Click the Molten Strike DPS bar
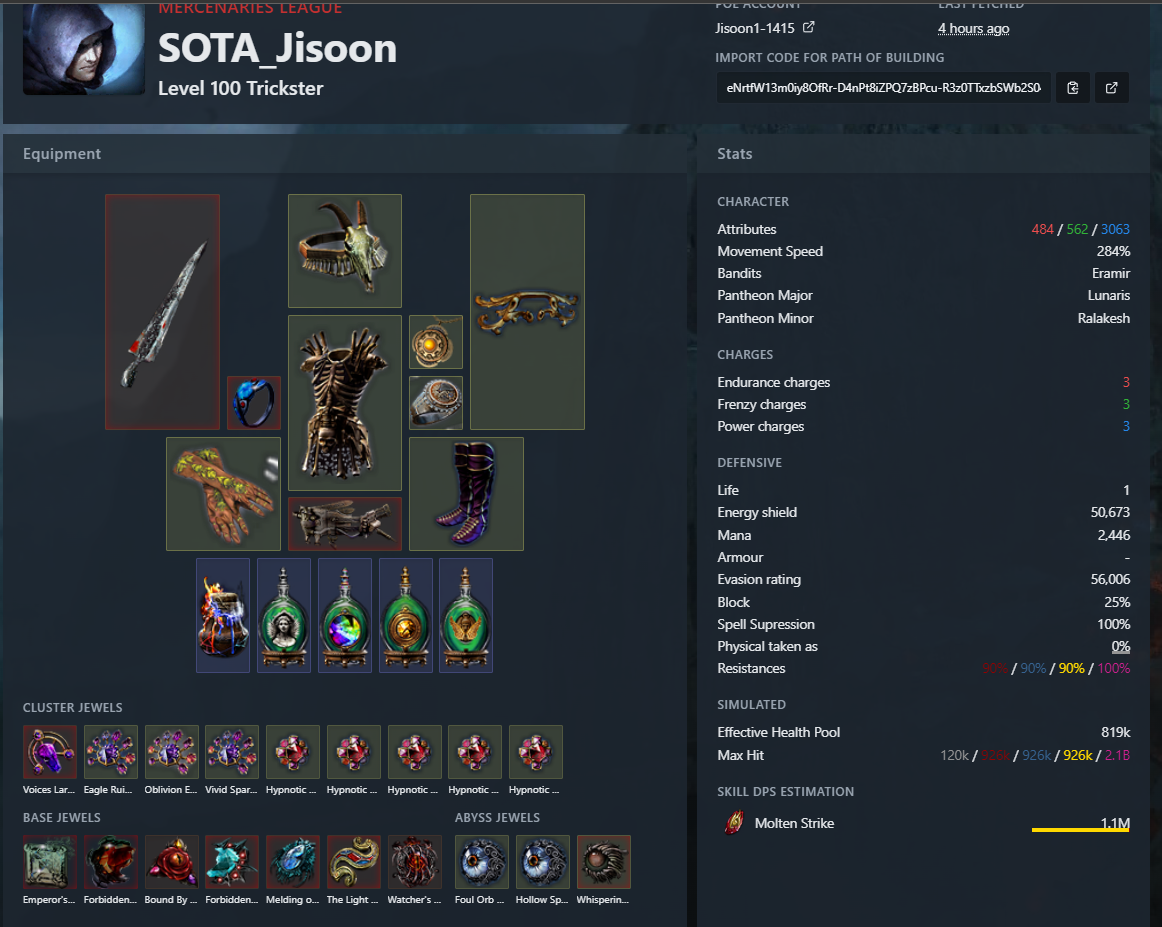 click(x=1080, y=830)
